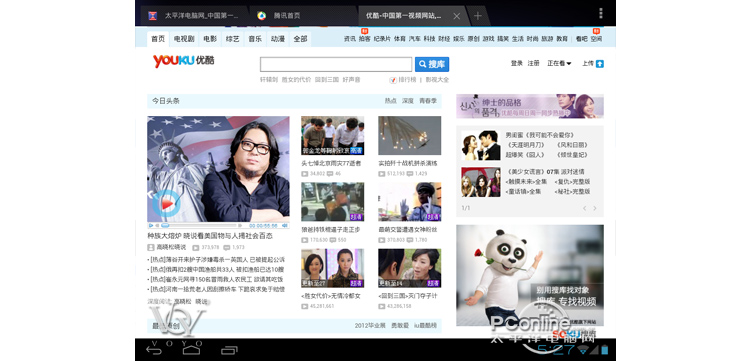
Task: Expand the 正在看 dropdown
Action: (x=559, y=63)
